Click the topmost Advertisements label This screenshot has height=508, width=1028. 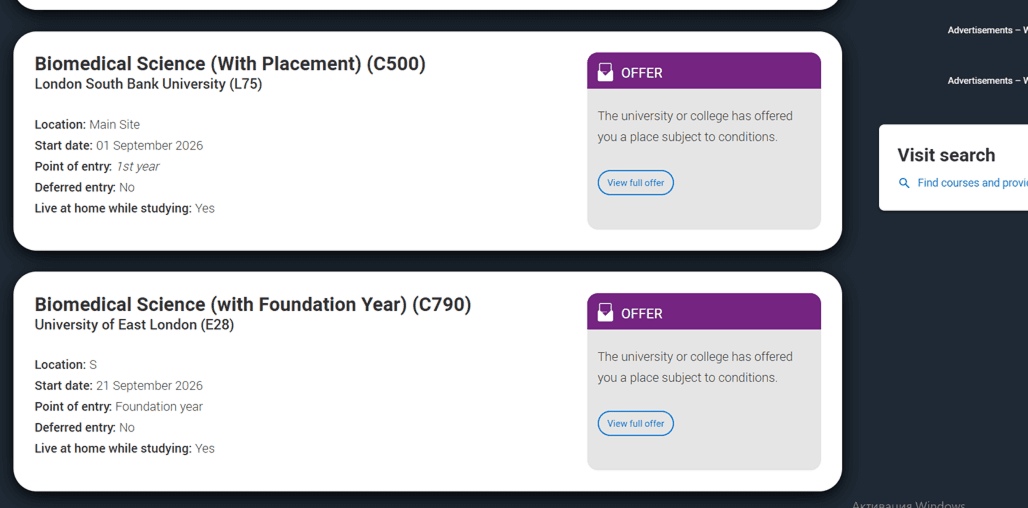985,30
